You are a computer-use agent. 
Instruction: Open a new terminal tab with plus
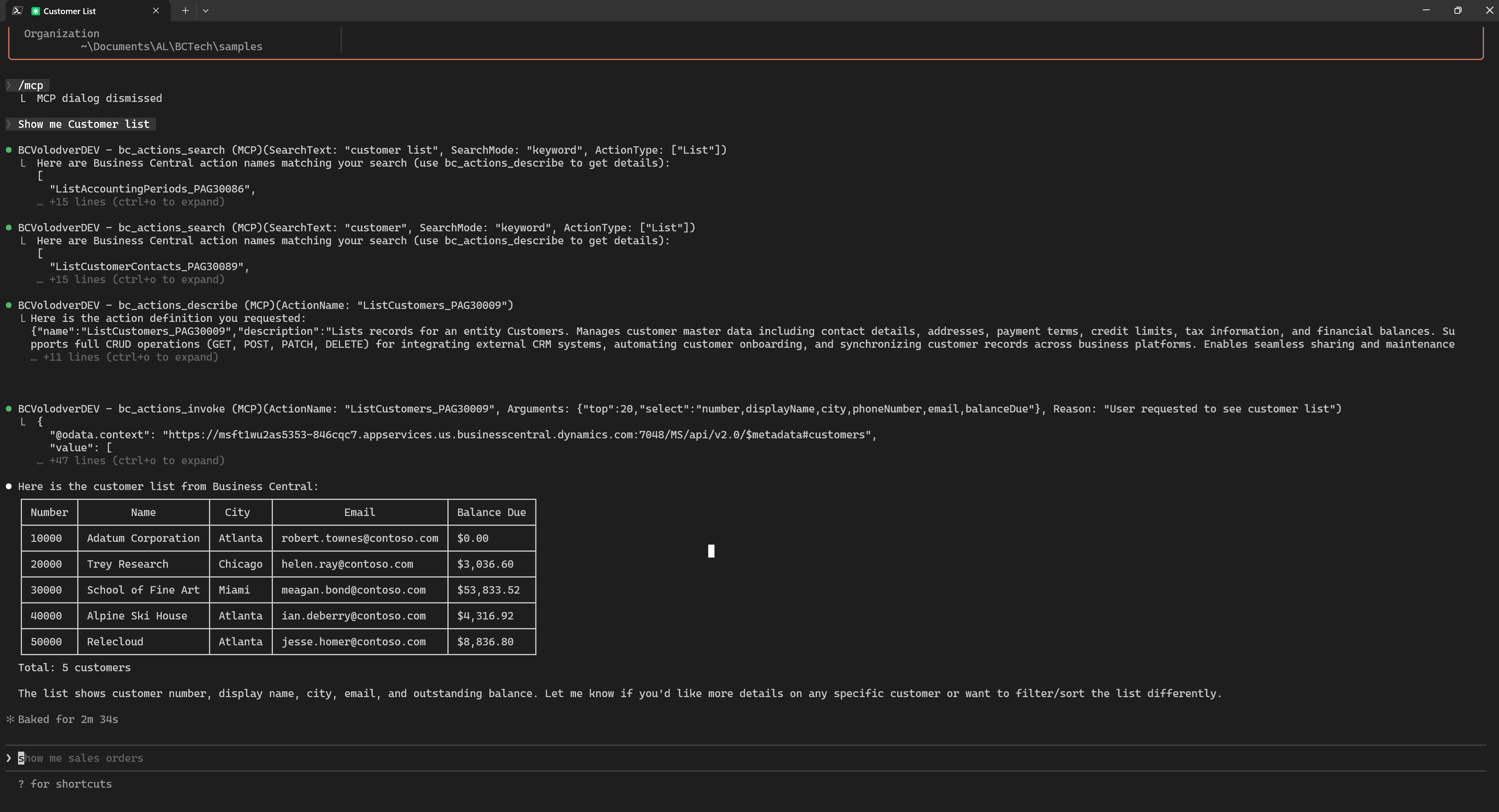coord(185,11)
